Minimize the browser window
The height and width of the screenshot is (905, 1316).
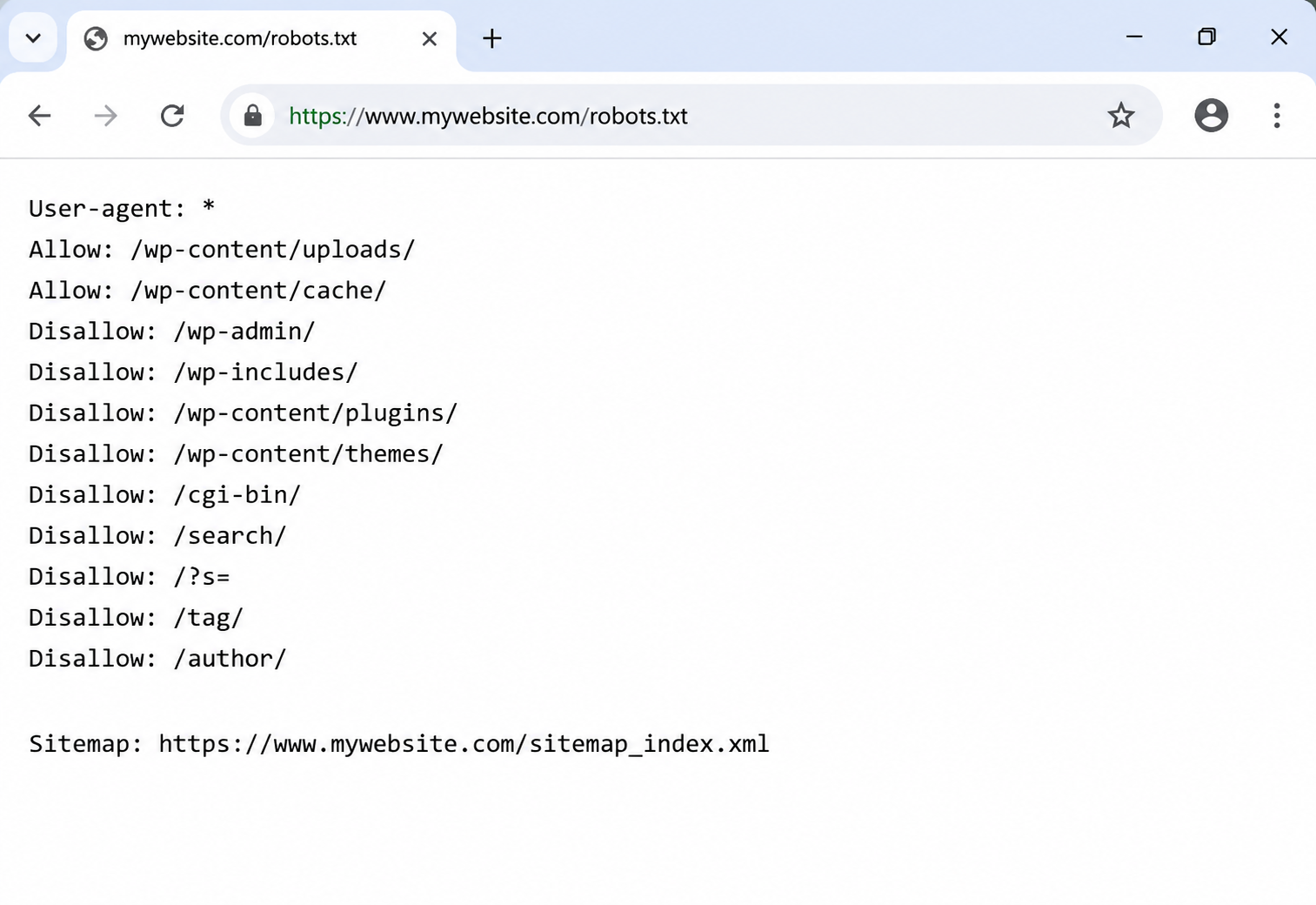pos(1134,37)
